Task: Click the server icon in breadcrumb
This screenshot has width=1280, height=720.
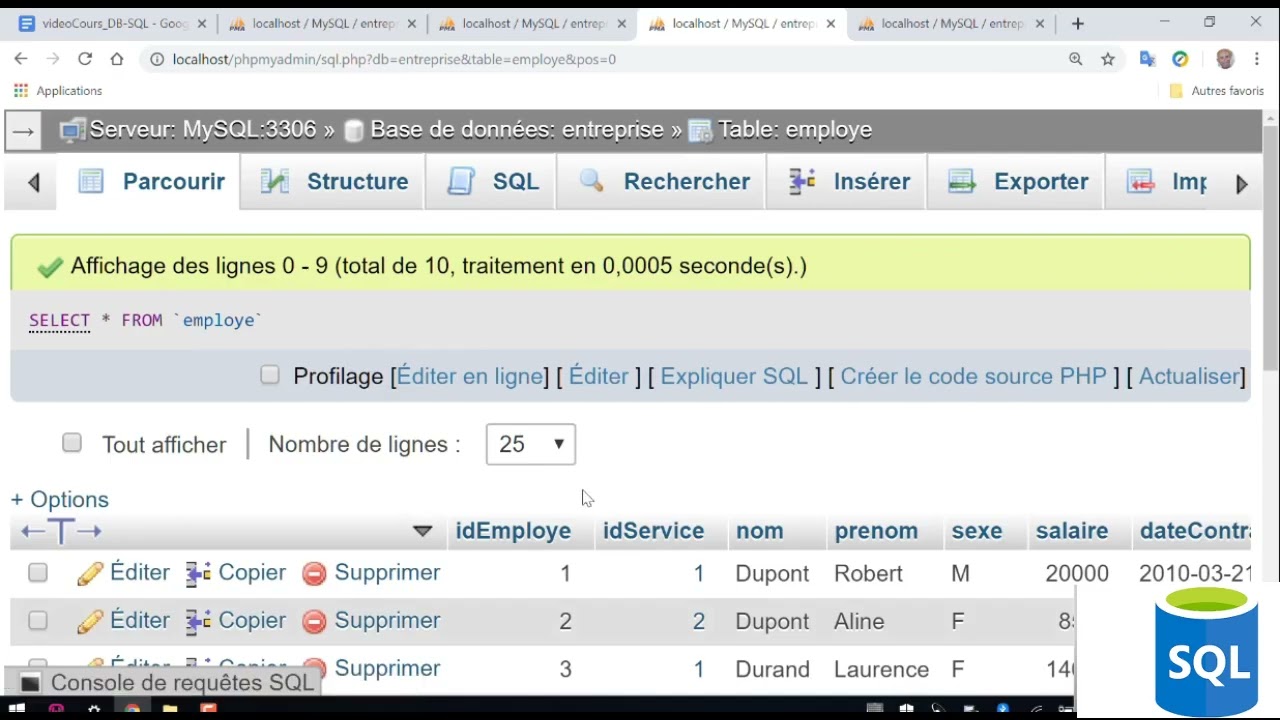Action: pos(72,130)
